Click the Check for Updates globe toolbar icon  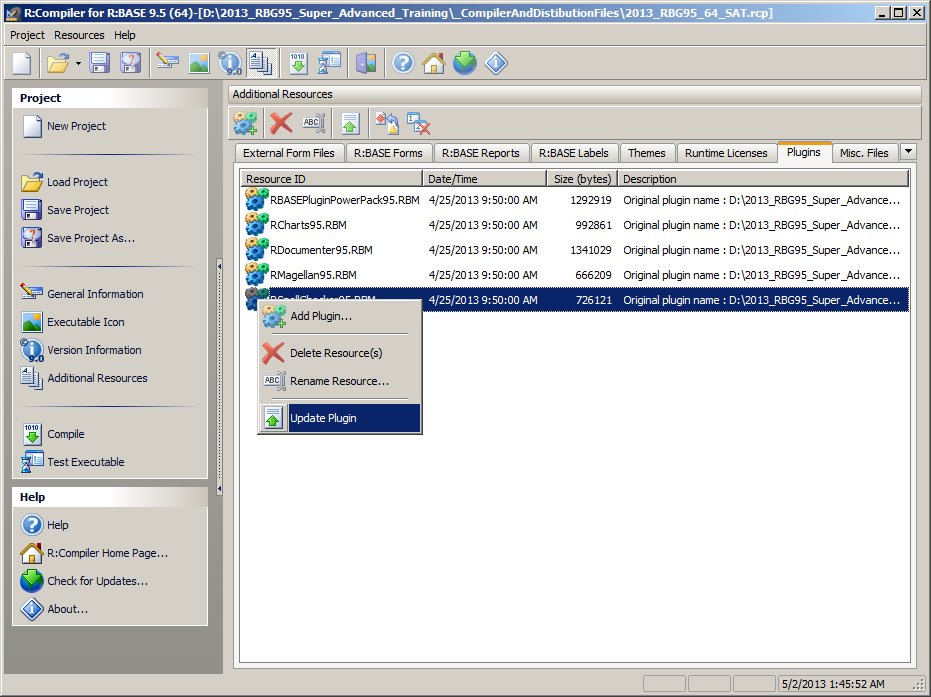tap(465, 63)
